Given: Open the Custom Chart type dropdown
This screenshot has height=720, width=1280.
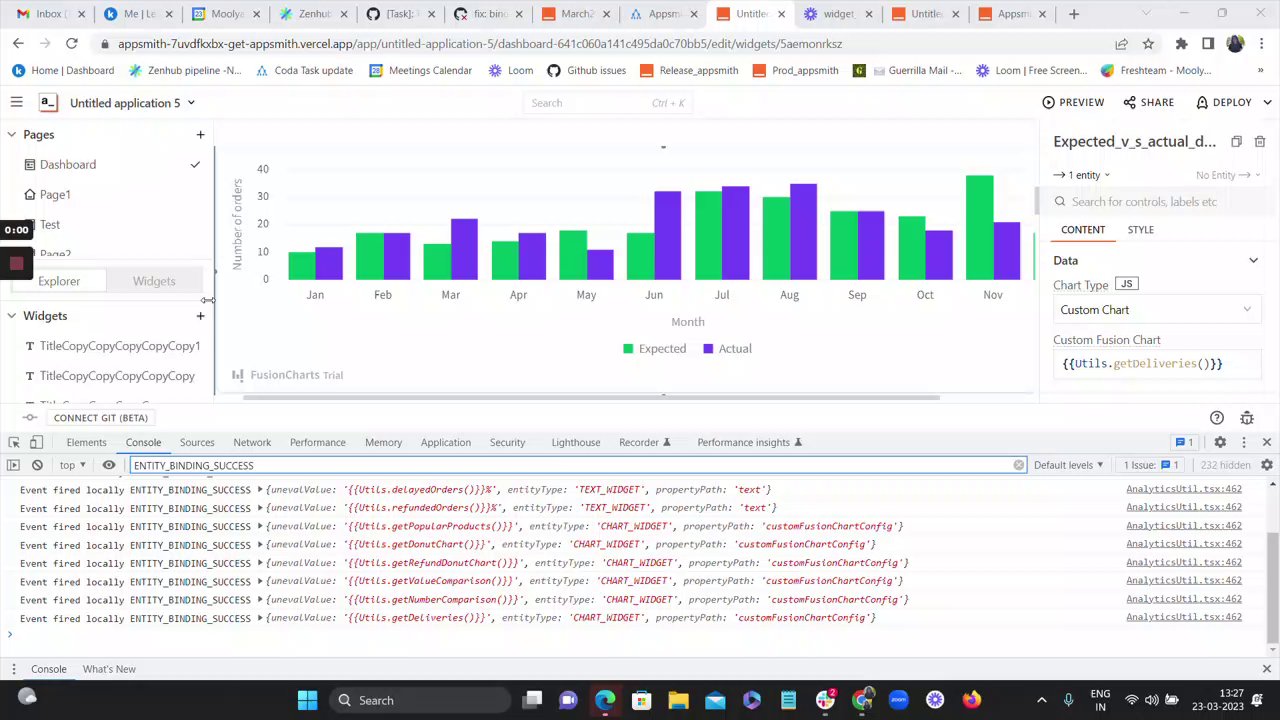Looking at the screenshot, I should [1157, 310].
